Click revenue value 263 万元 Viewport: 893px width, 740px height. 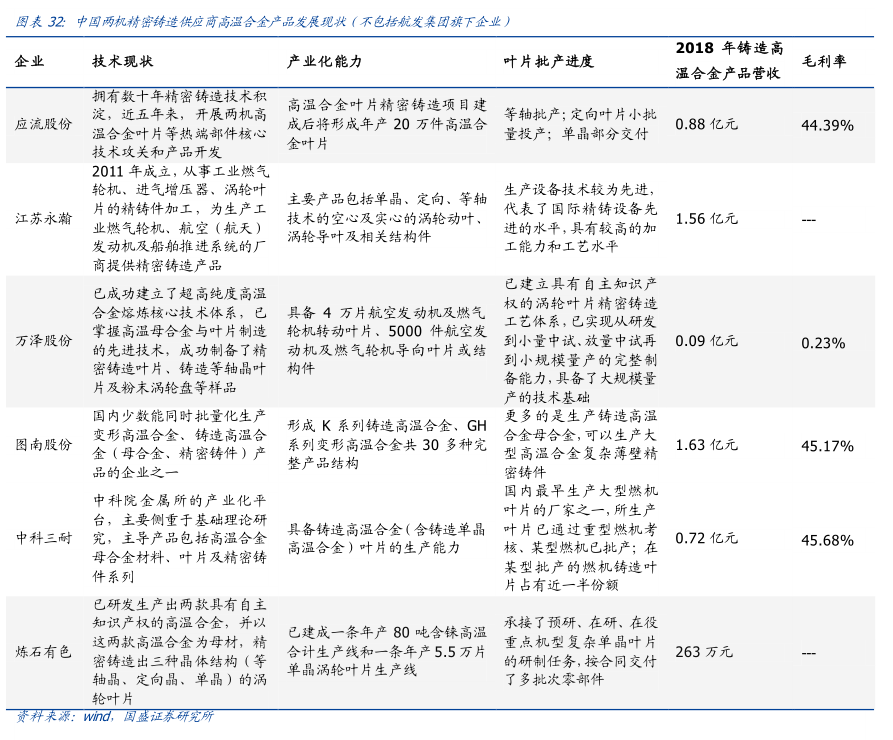pyautogui.click(x=704, y=651)
